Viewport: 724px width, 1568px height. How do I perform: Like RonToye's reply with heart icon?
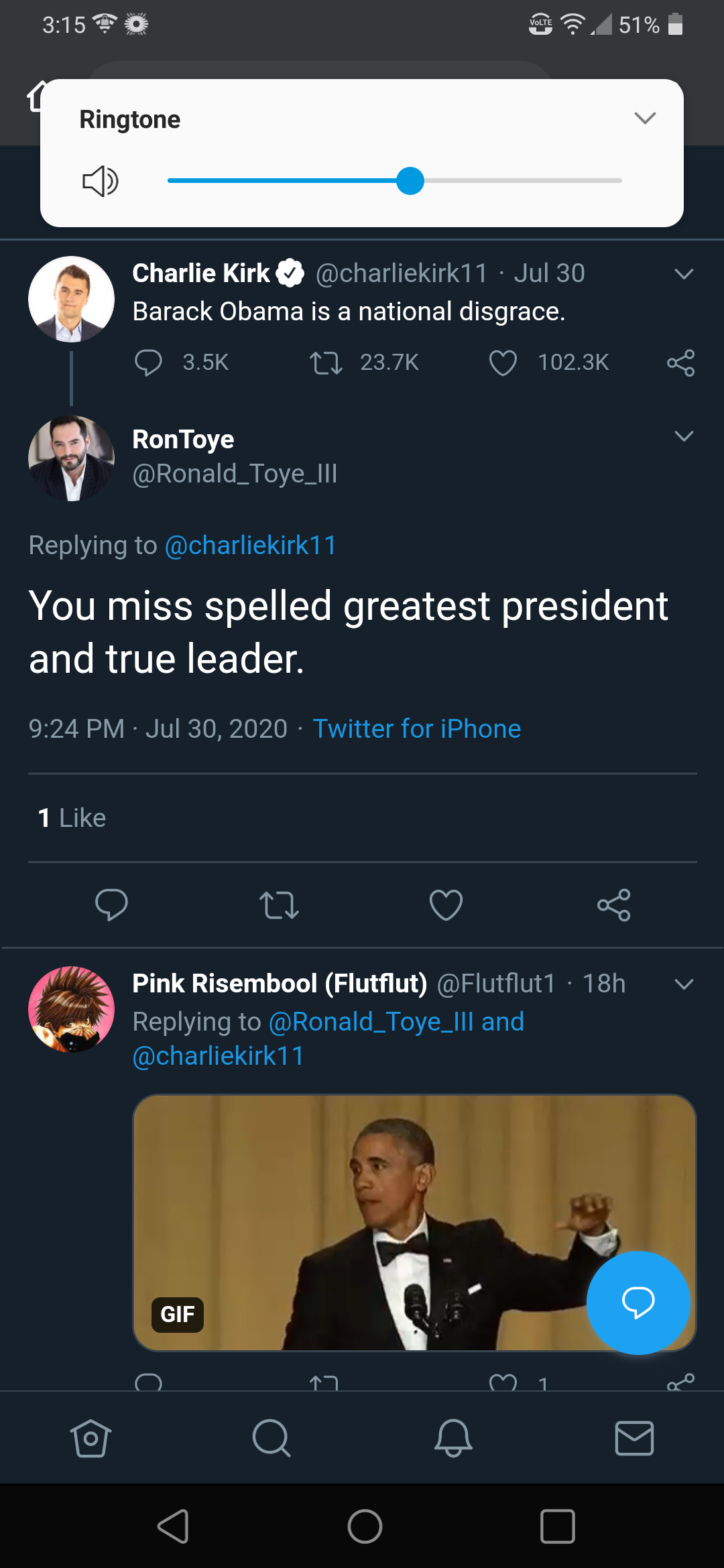pos(446,905)
